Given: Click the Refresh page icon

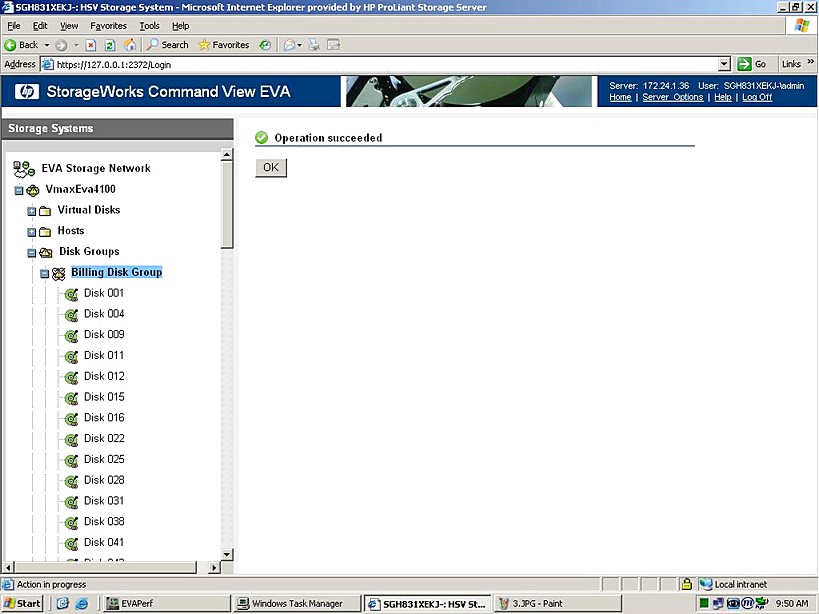Looking at the screenshot, I should (x=110, y=45).
